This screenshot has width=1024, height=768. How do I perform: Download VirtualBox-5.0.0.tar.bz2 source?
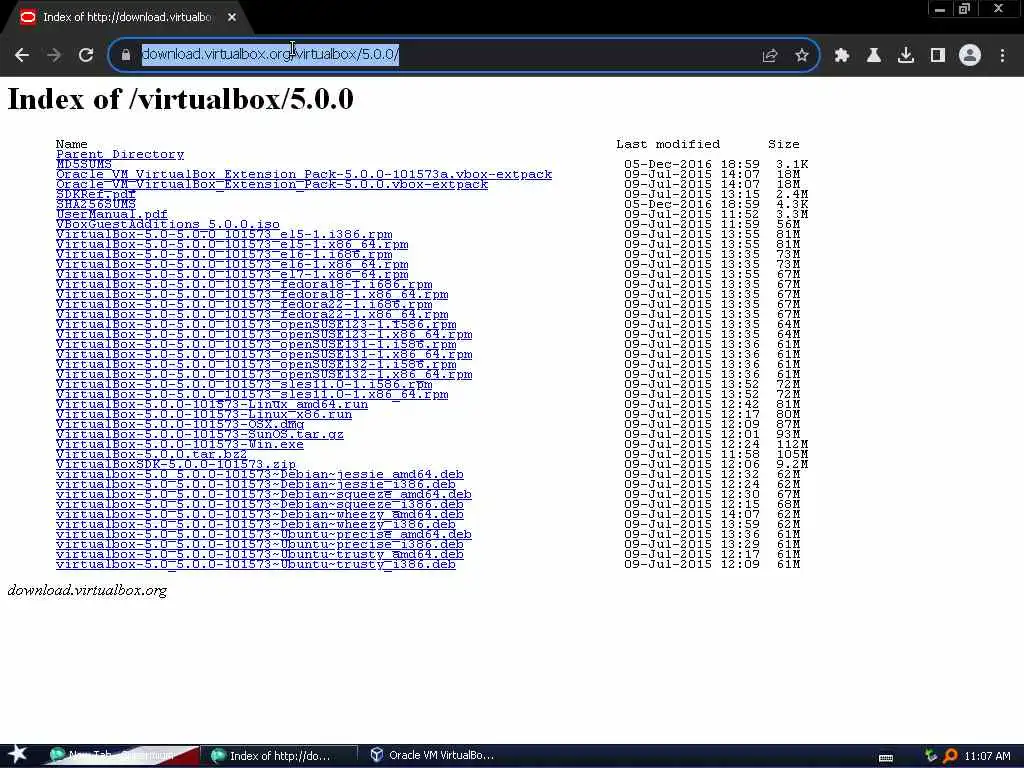coord(152,455)
